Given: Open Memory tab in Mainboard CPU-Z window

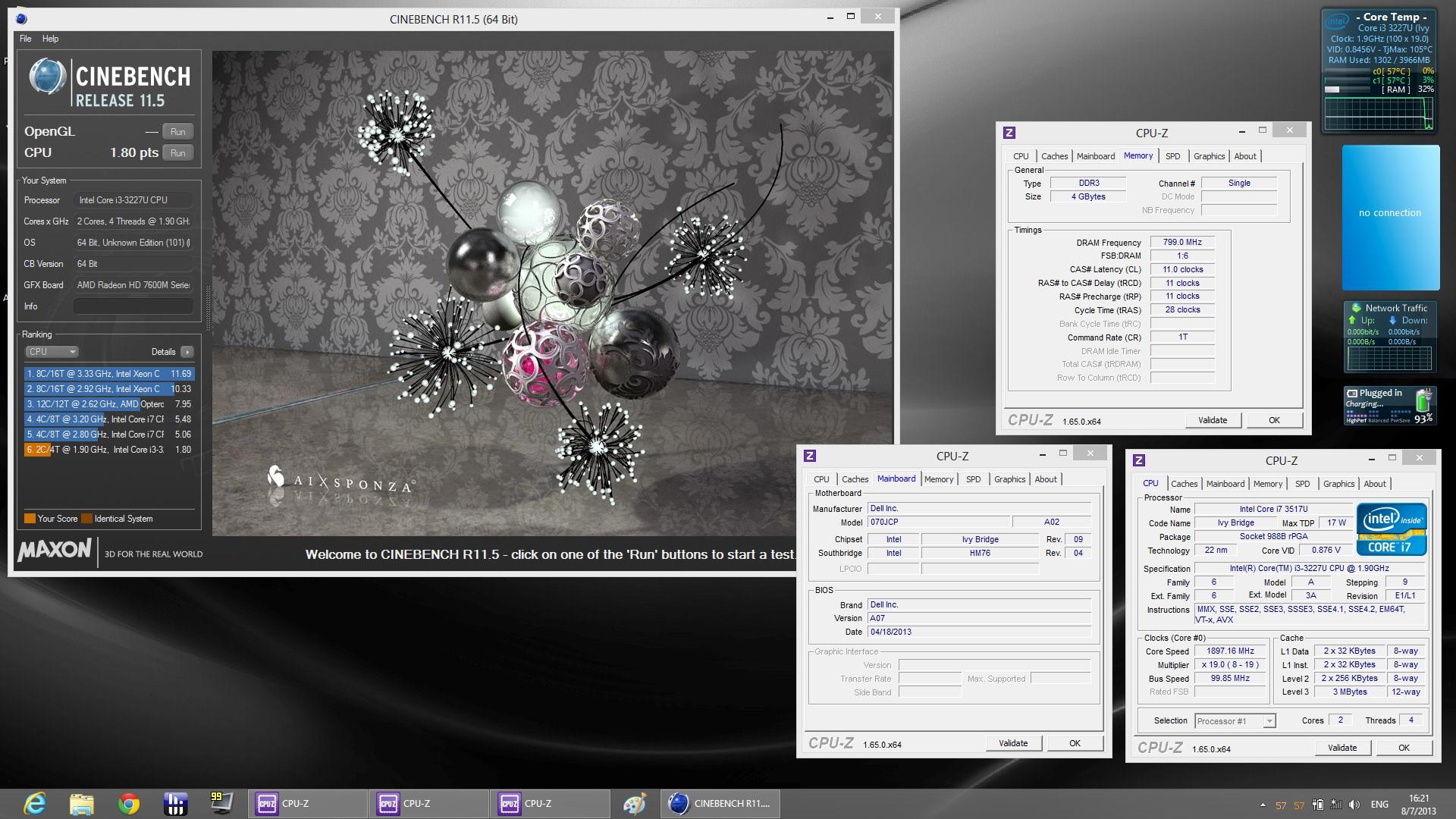Looking at the screenshot, I should pos(939,479).
